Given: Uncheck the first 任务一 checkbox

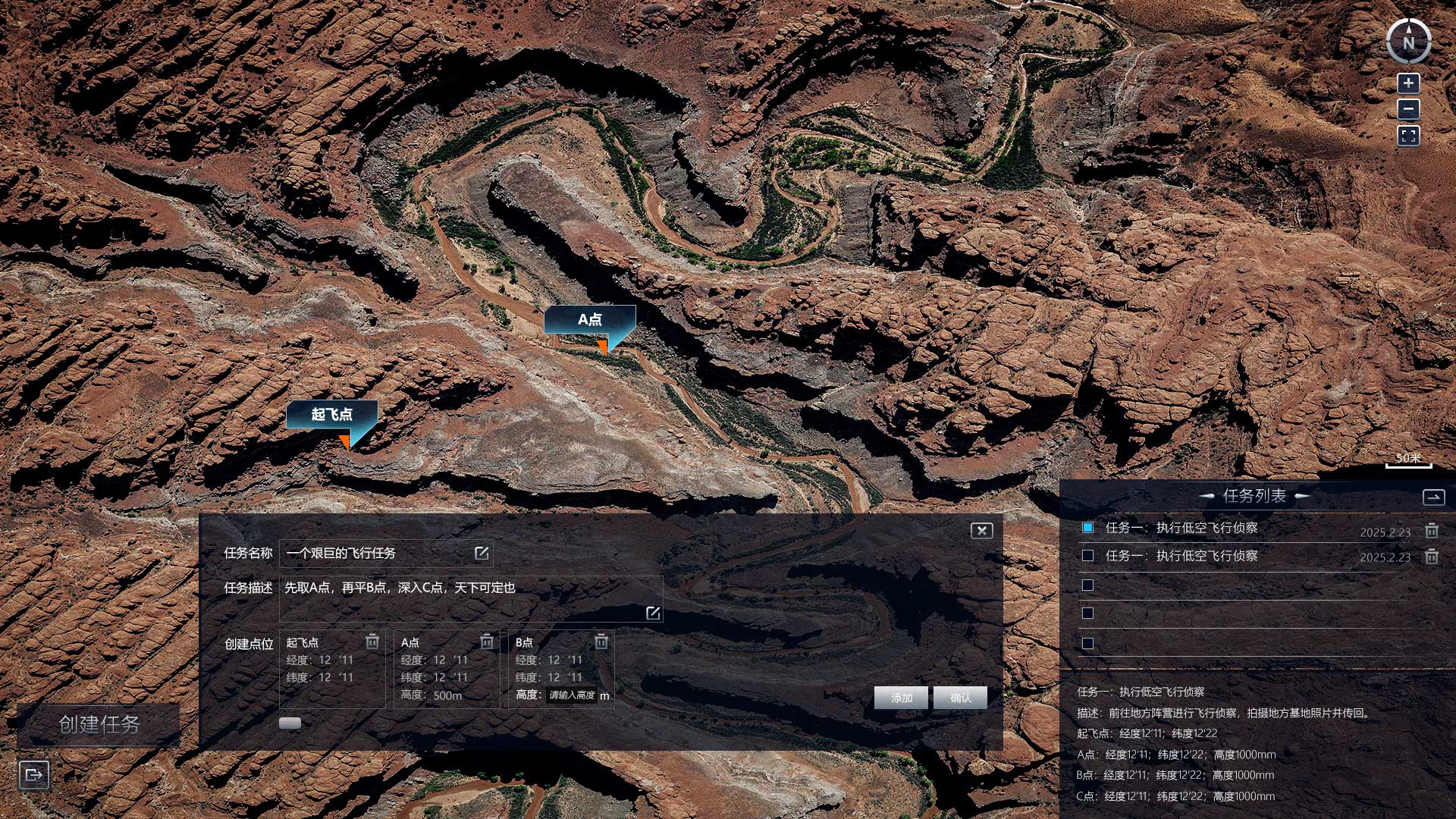Looking at the screenshot, I should [x=1087, y=527].
